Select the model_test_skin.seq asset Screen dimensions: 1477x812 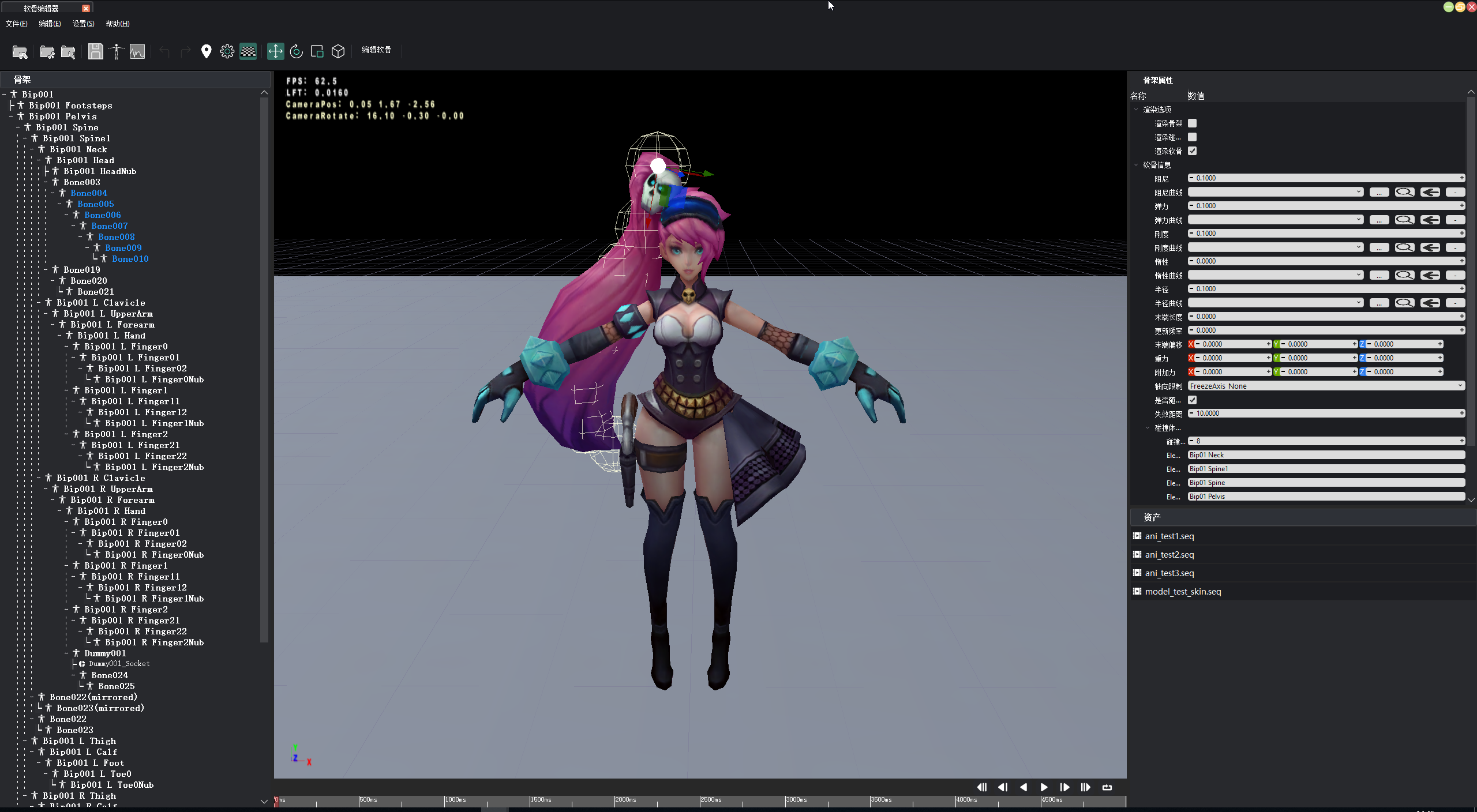[1183, 592]
